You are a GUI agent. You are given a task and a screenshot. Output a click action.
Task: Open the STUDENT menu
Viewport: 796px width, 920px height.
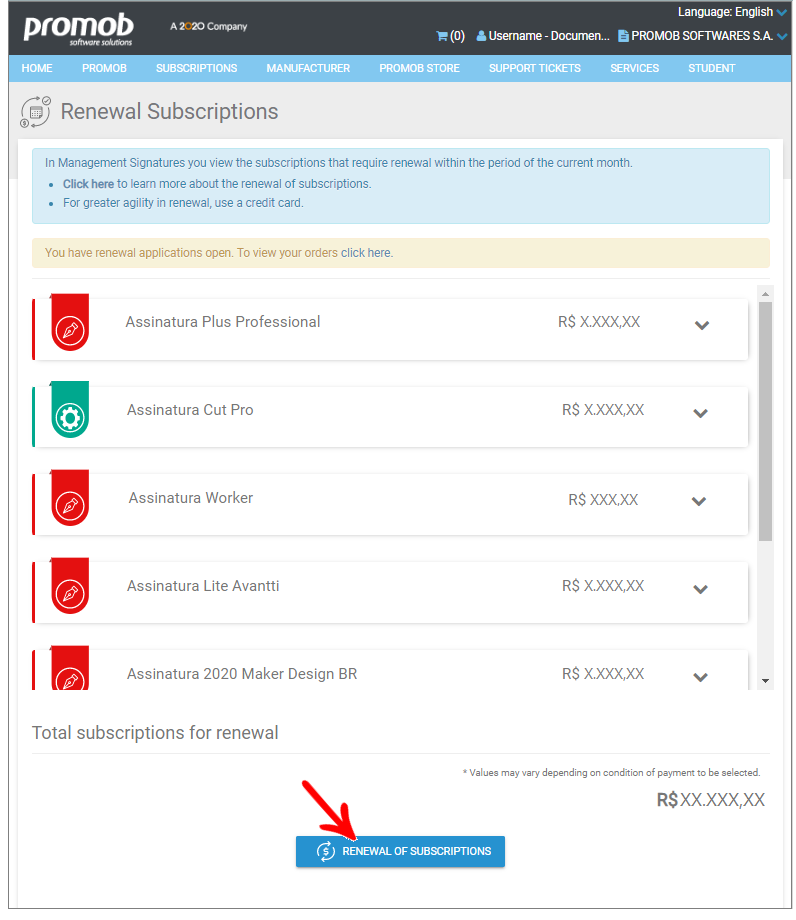(x=712, y=68)
